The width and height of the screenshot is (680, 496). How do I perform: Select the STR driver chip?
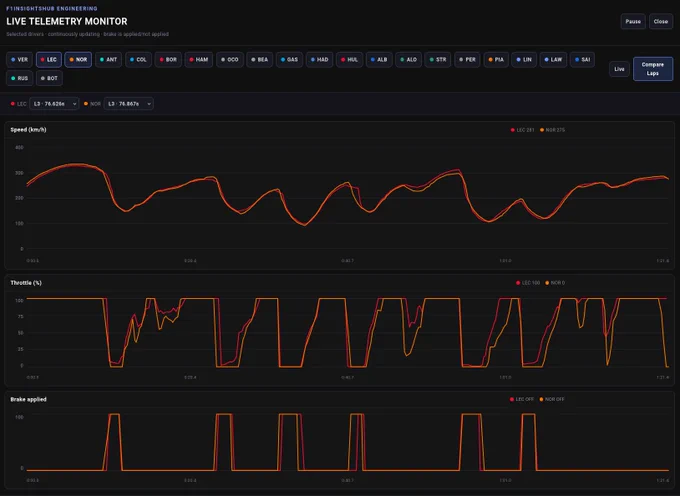coord(438,60)
